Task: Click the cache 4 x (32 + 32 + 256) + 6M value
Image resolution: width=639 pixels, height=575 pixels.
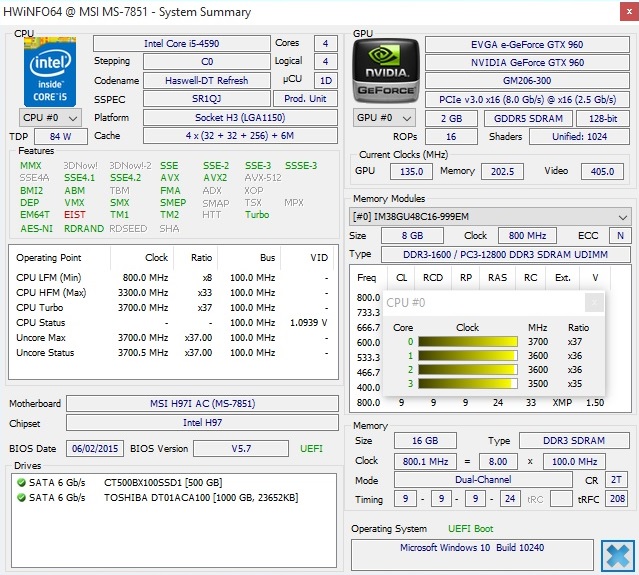Action: pos(240,136)
